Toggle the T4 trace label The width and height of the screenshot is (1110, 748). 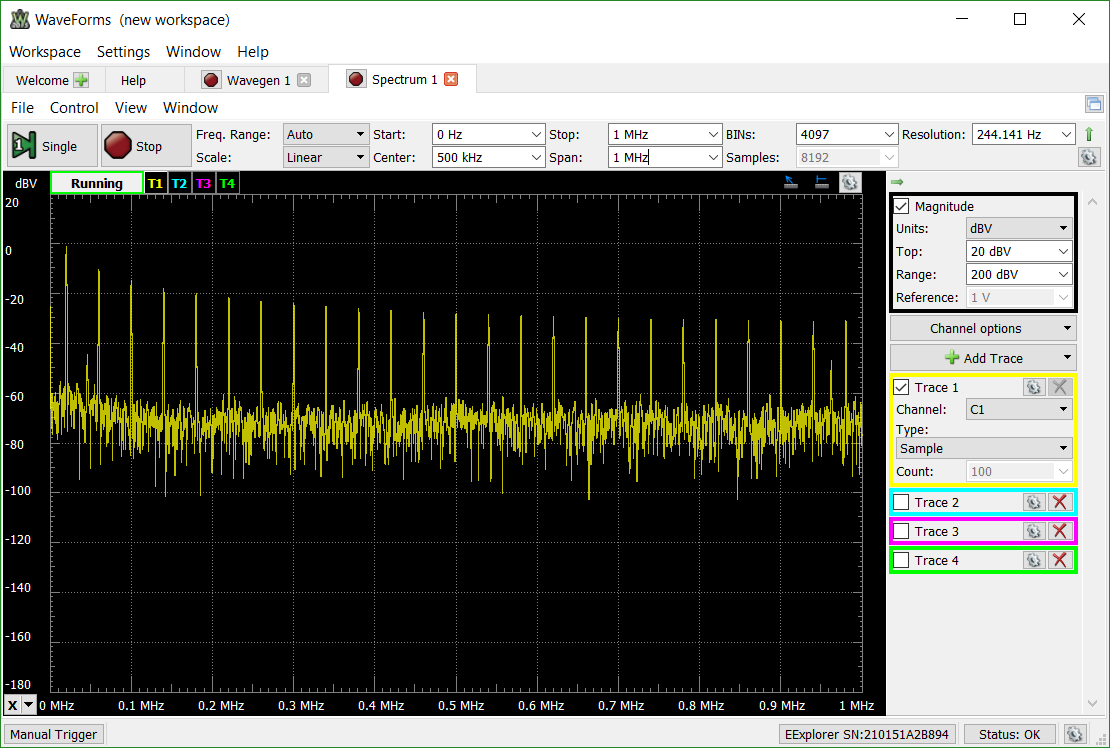coord(227,183)
